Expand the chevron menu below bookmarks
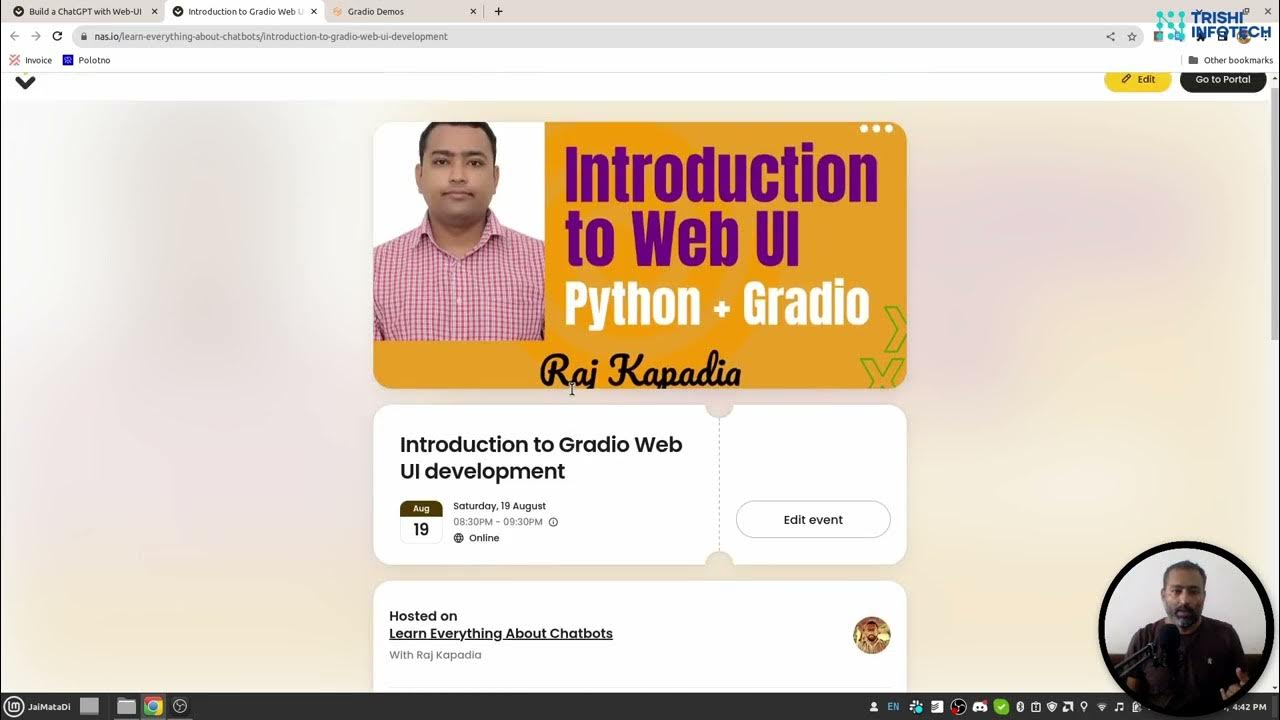 25,82
